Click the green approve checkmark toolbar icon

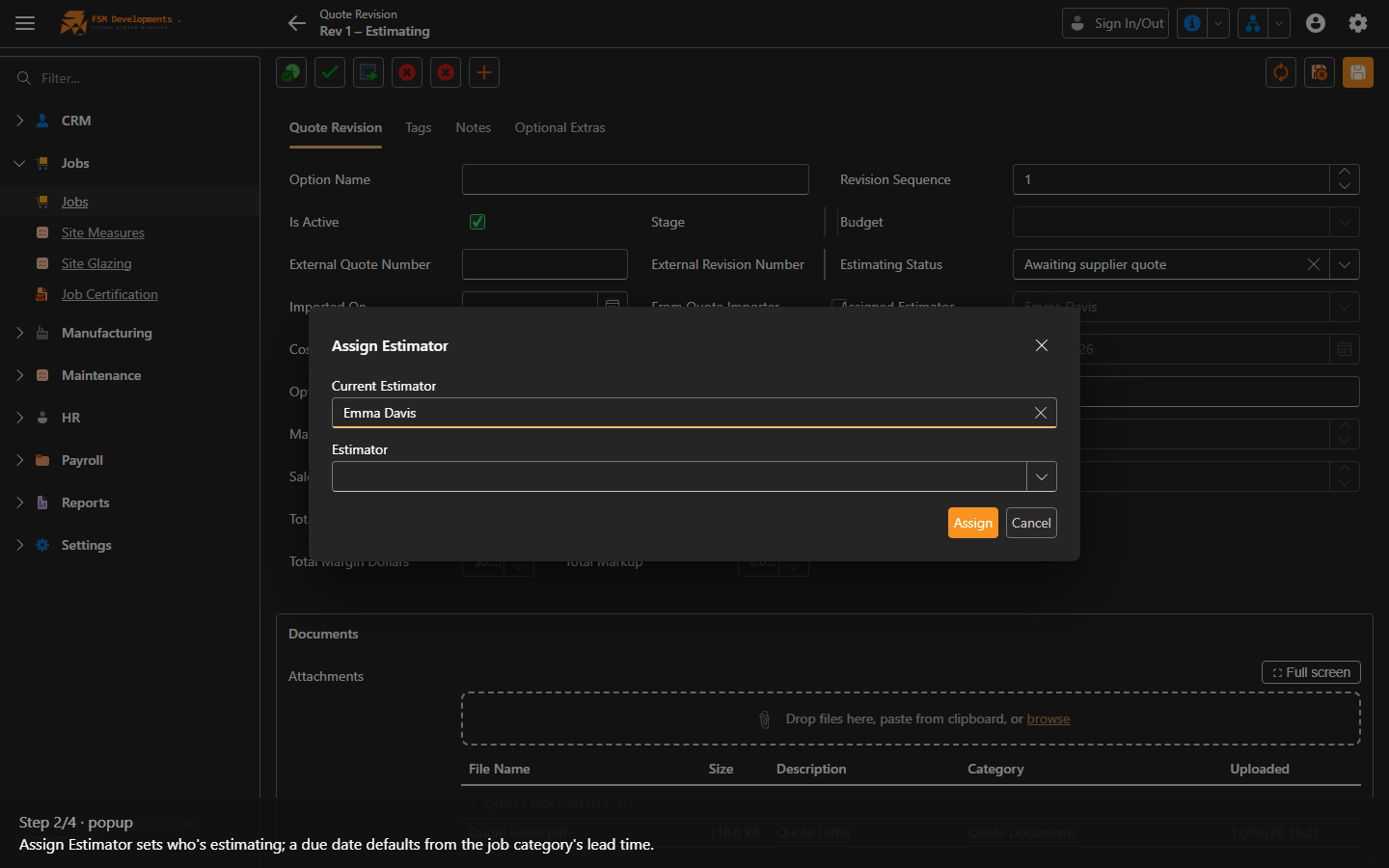click(x=330, y=72)
